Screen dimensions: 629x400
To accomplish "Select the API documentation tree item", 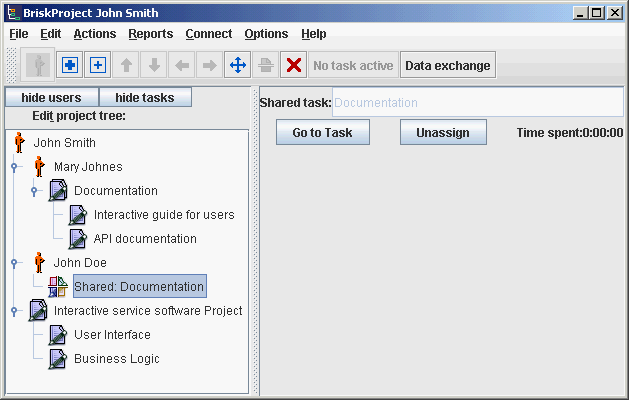I will coord(144,239).
